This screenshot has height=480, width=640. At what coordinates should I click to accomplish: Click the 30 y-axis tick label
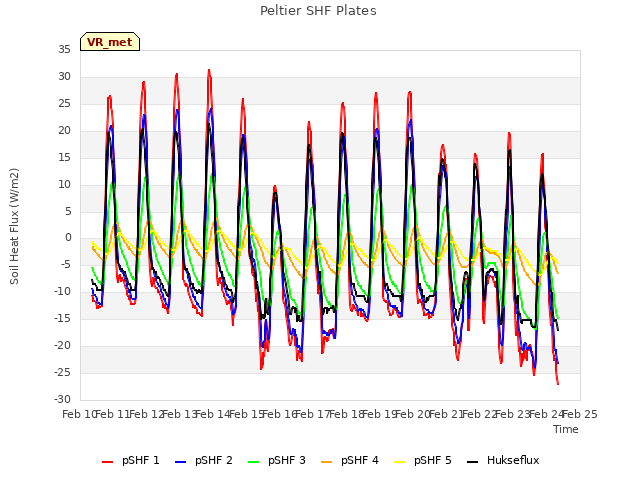tap(64, 76)
